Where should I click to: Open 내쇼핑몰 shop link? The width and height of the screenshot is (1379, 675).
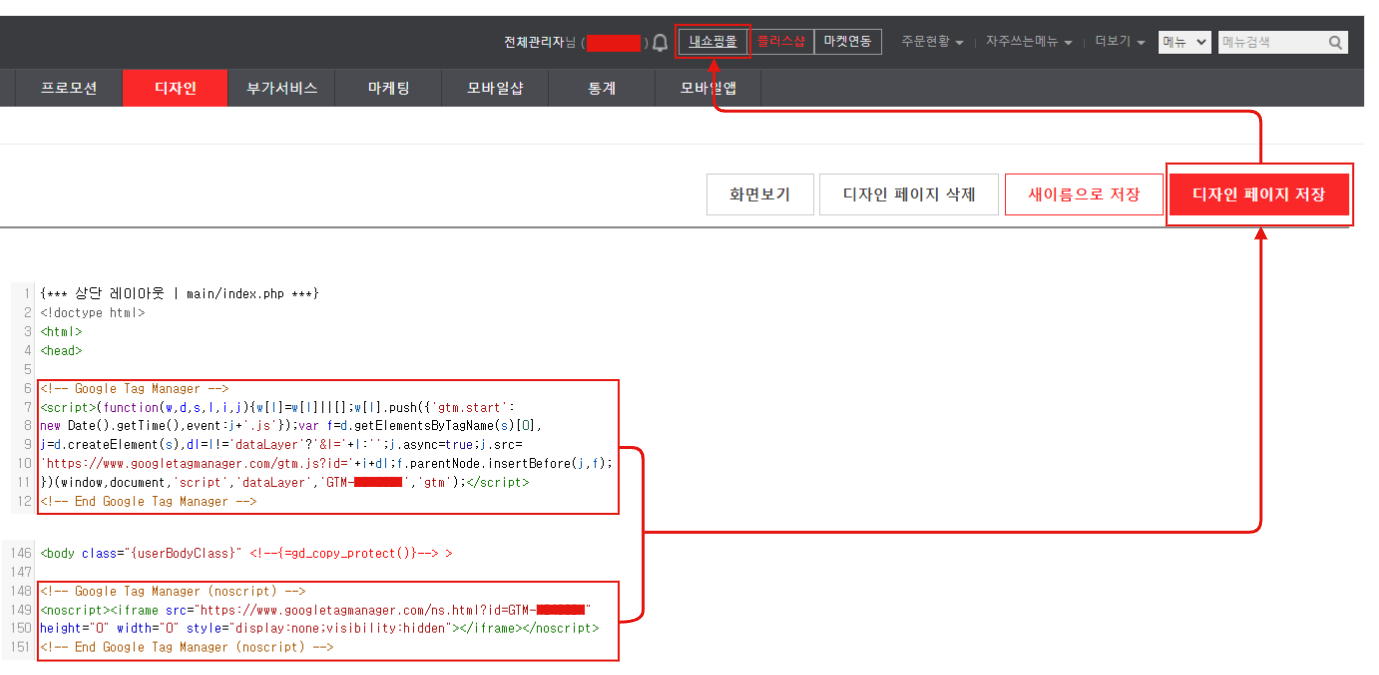click(712, 42)
